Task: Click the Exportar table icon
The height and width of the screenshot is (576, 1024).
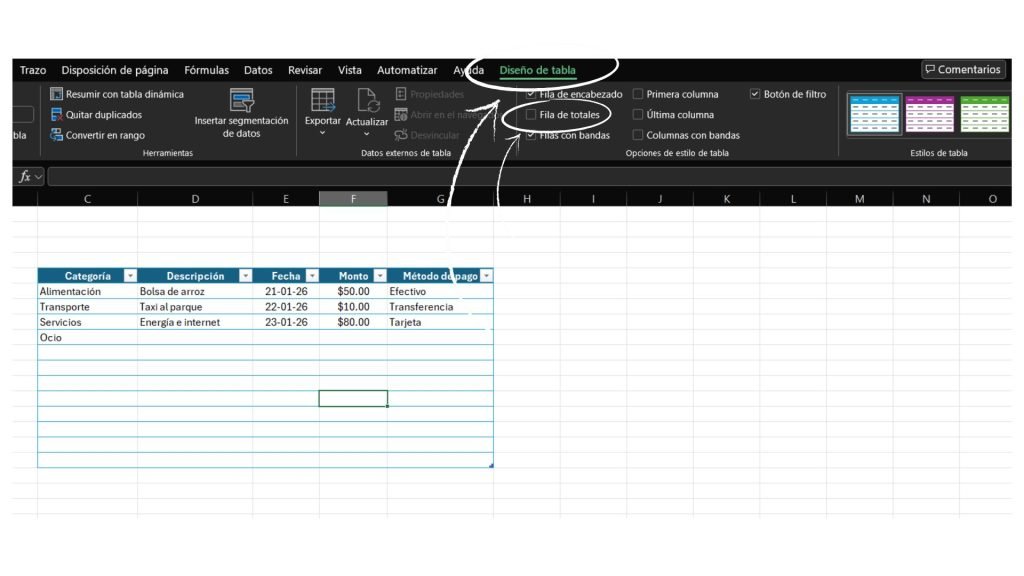Action: [323, 100]
